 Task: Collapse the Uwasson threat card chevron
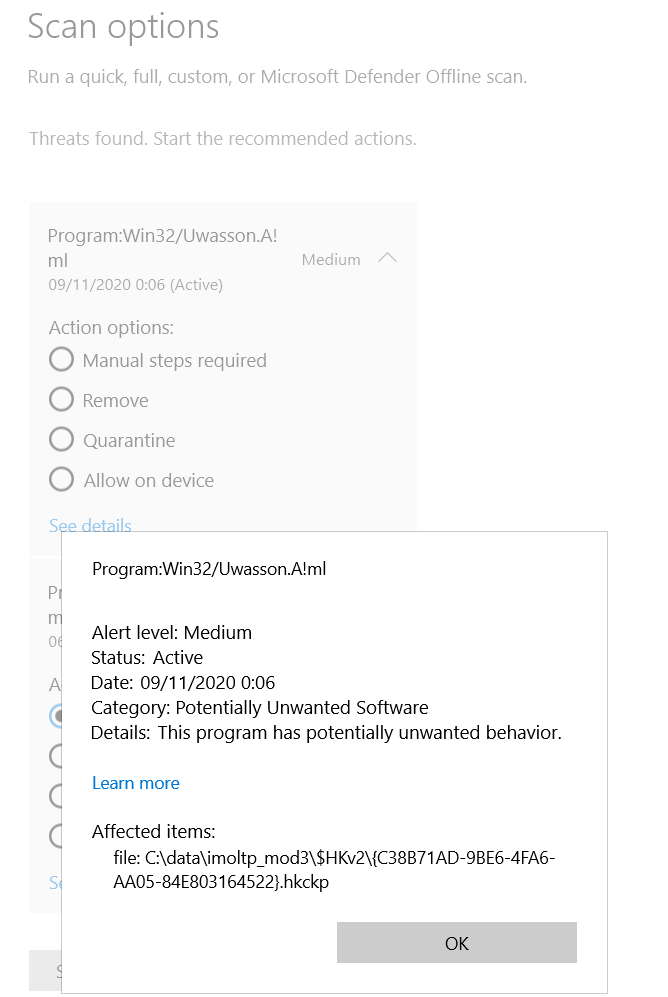click(388, 259)
